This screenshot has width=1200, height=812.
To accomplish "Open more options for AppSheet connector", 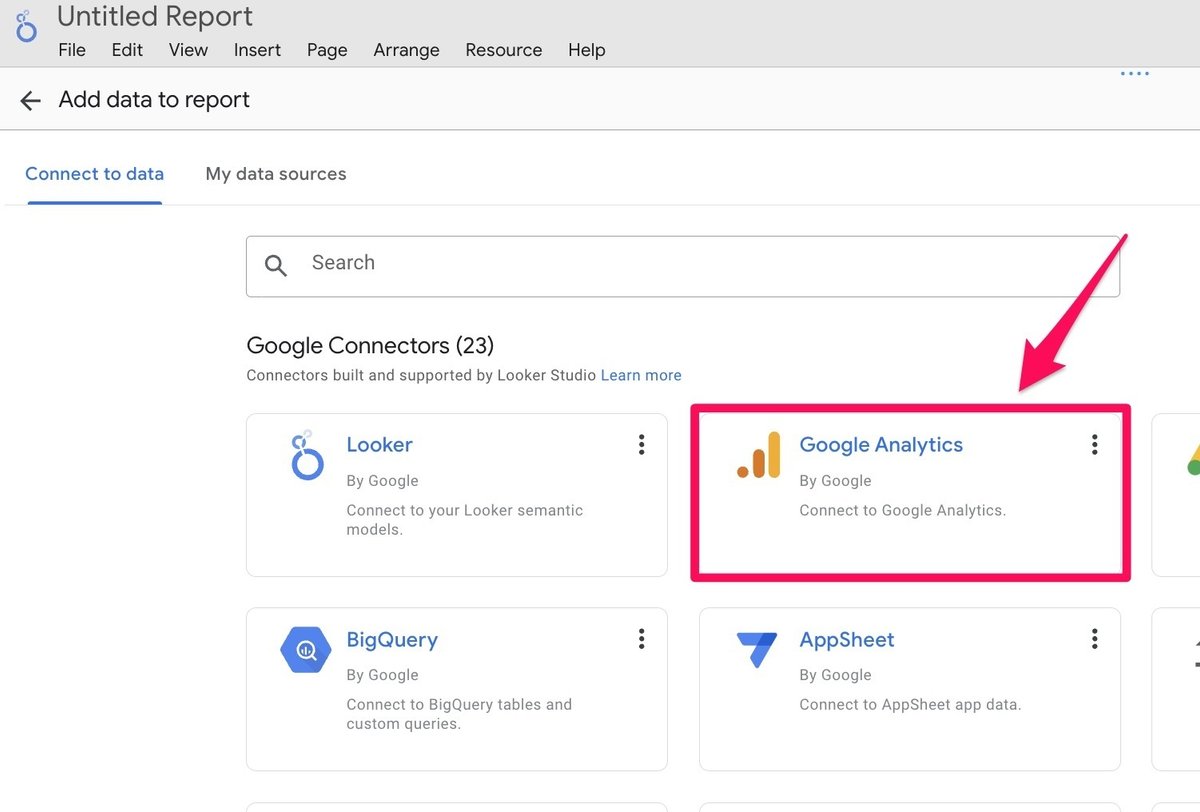I will [1094, 639].
